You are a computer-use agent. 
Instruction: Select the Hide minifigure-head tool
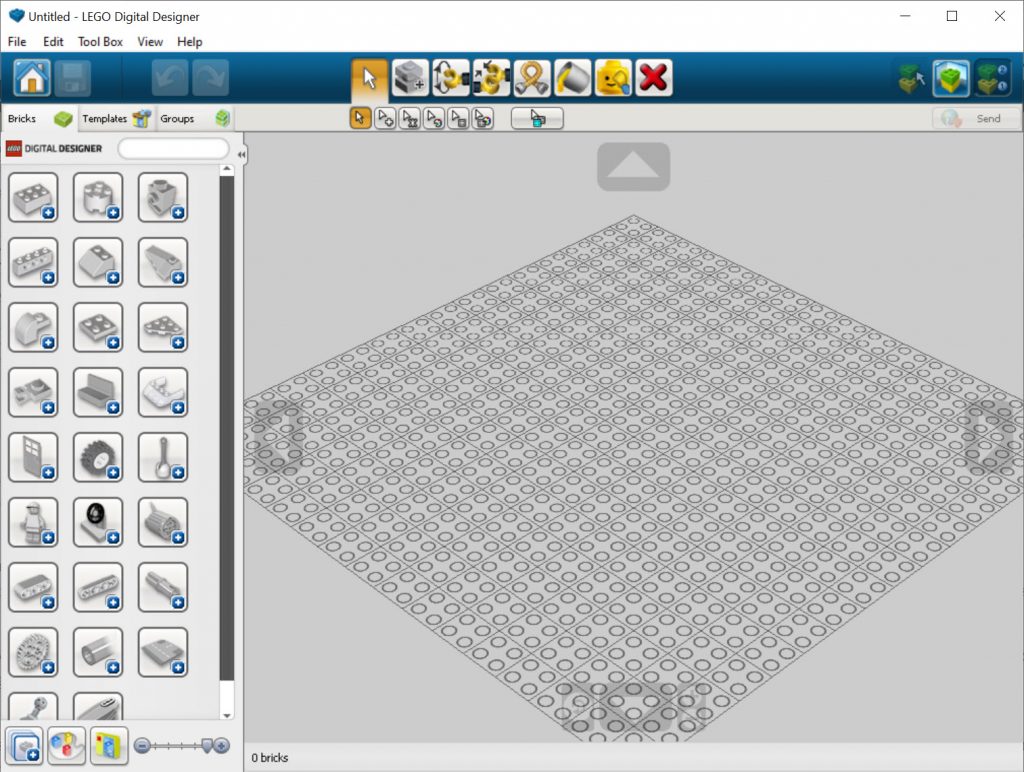tap(613, 78)
